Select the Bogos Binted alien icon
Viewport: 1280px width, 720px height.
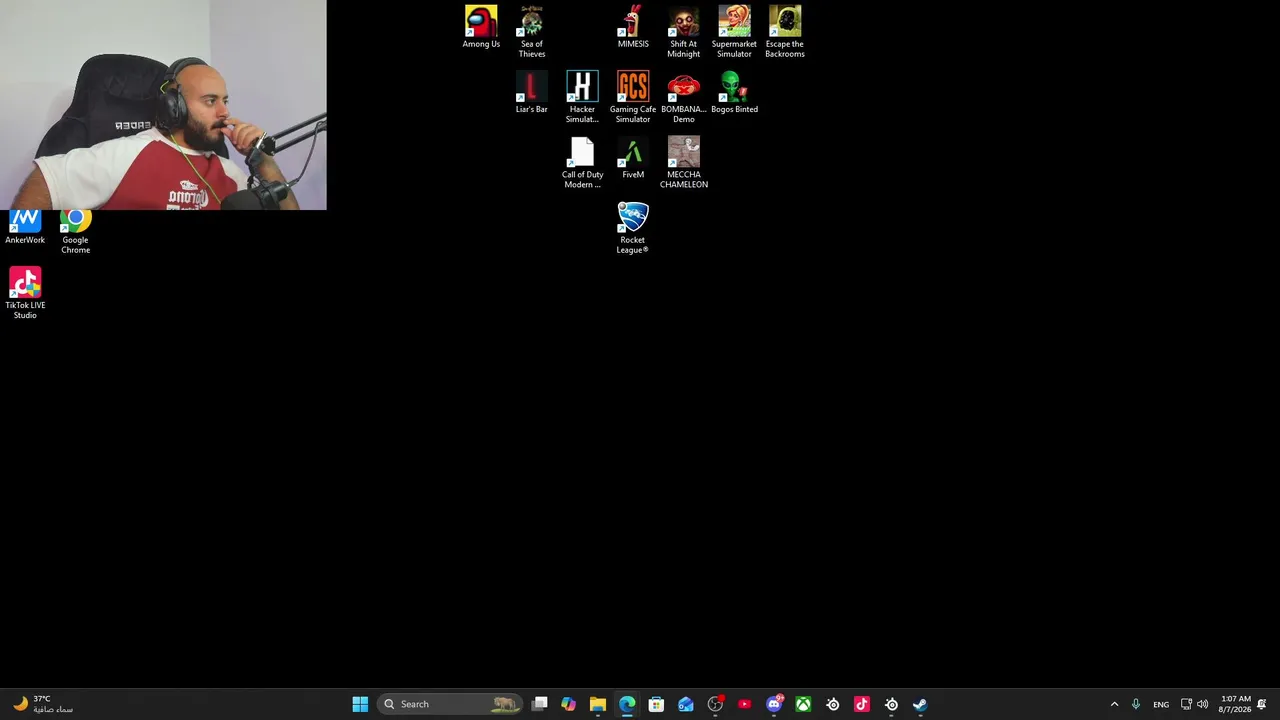point(734,92)
